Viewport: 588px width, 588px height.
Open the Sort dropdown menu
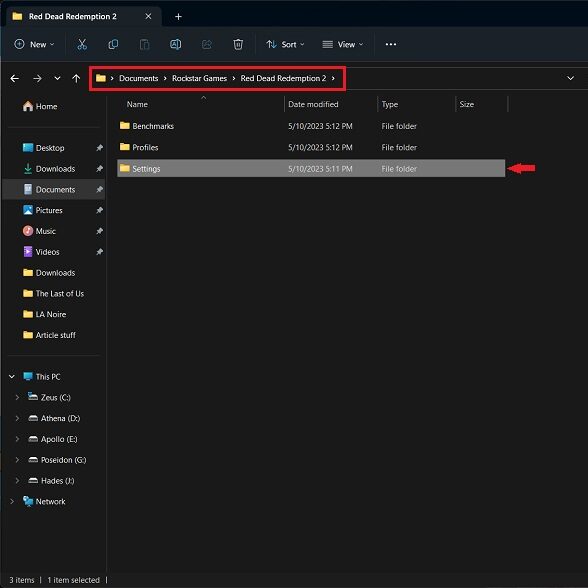tap(285, 44)
